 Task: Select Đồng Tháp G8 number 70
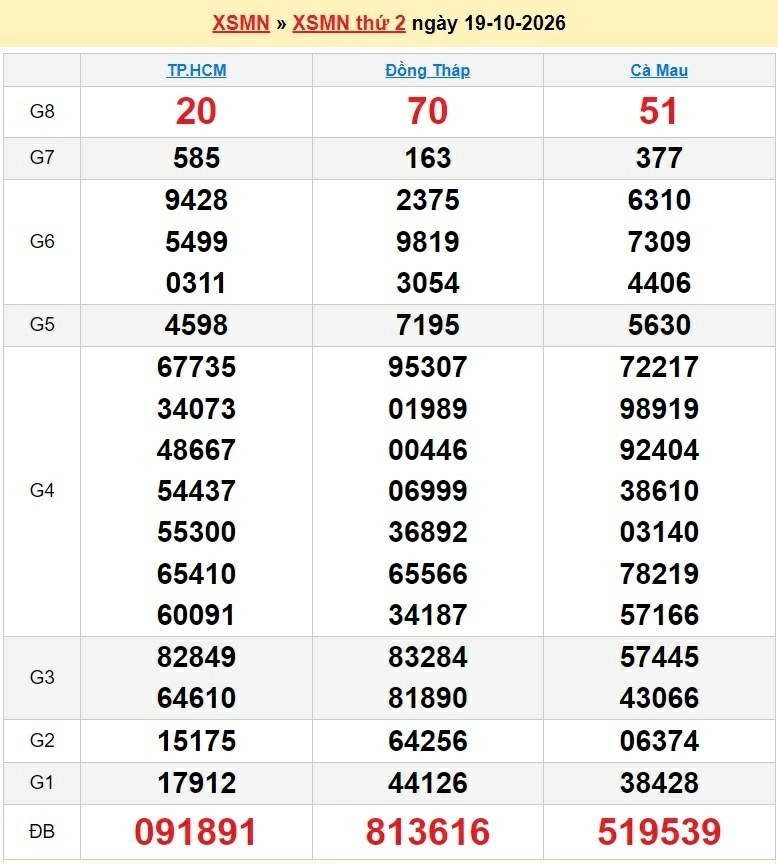(x=428, y=111)
